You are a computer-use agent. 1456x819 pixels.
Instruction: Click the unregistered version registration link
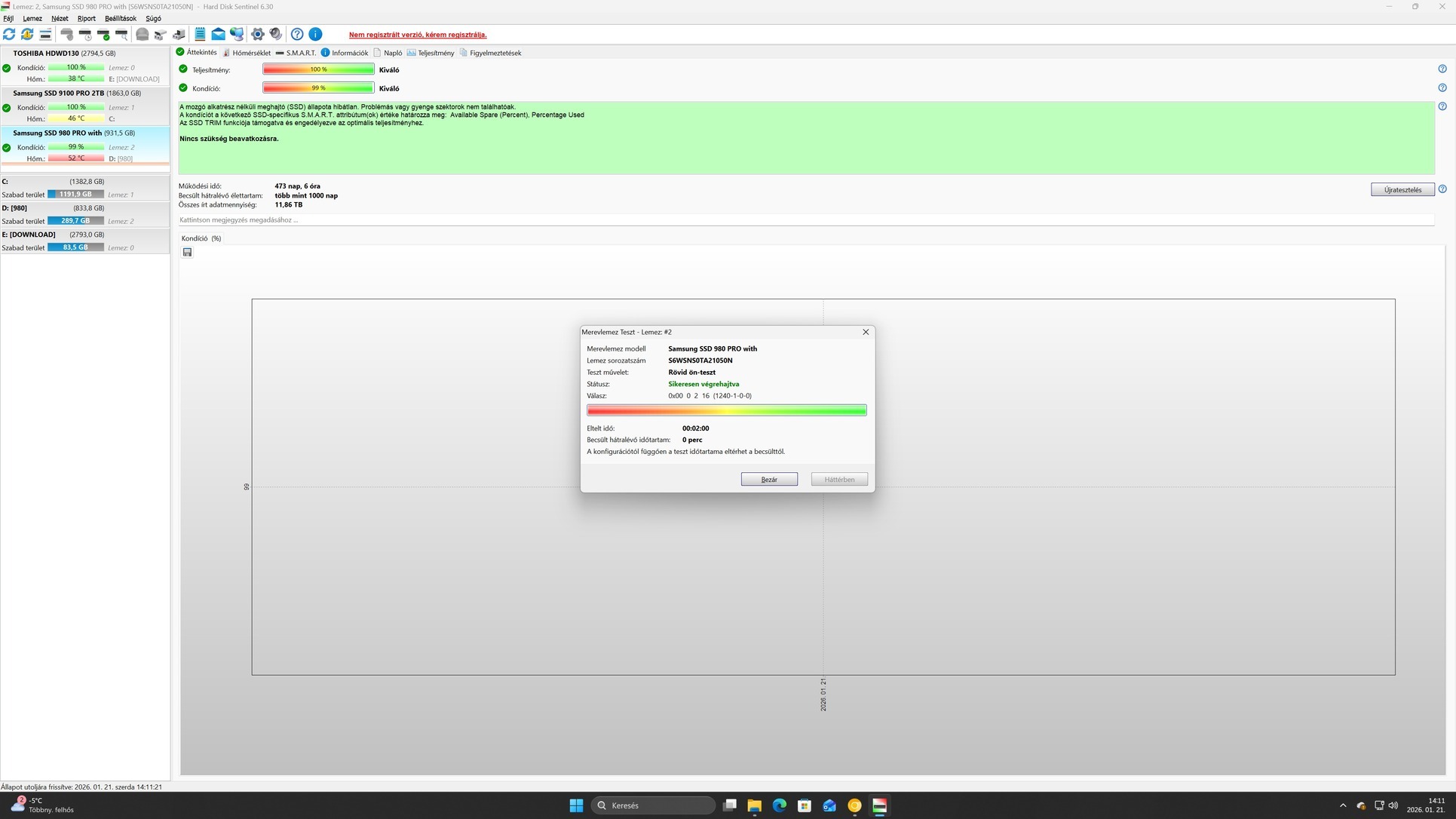pos(417,35)
